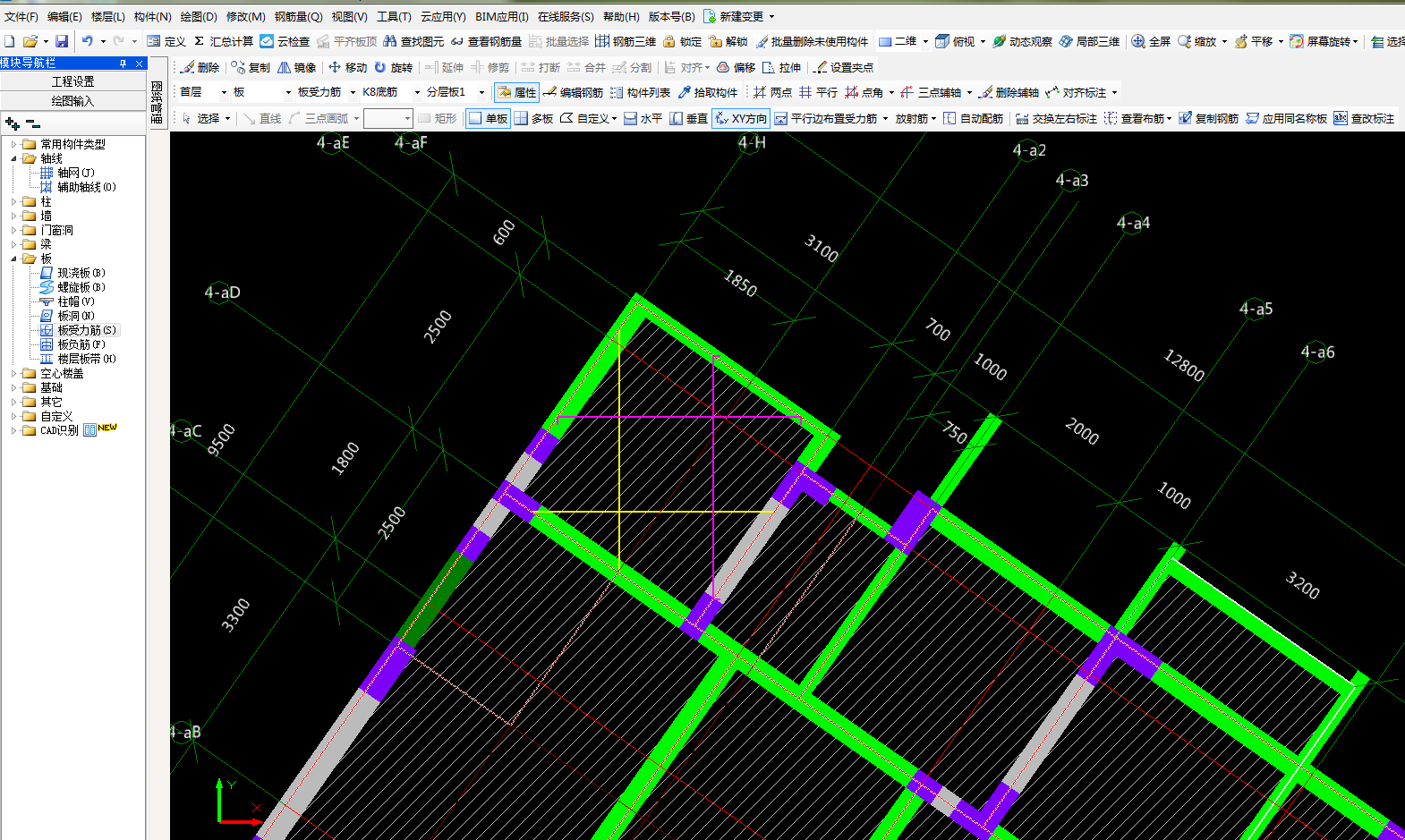Click 两点 two-point axis tool
The height and width of the screenshot is (840, 1405).
tap(772, 92)
